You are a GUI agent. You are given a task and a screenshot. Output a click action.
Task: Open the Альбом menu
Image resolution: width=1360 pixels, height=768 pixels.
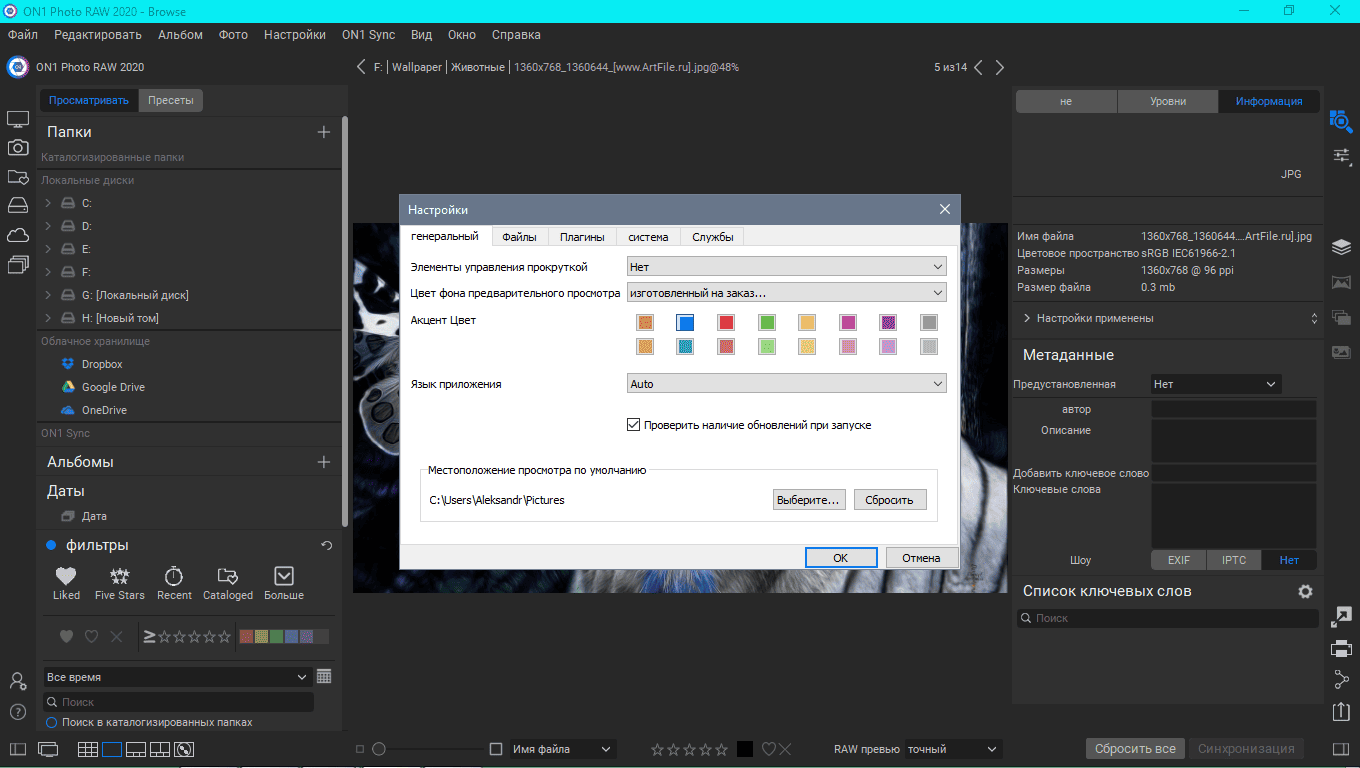(180, 34)
